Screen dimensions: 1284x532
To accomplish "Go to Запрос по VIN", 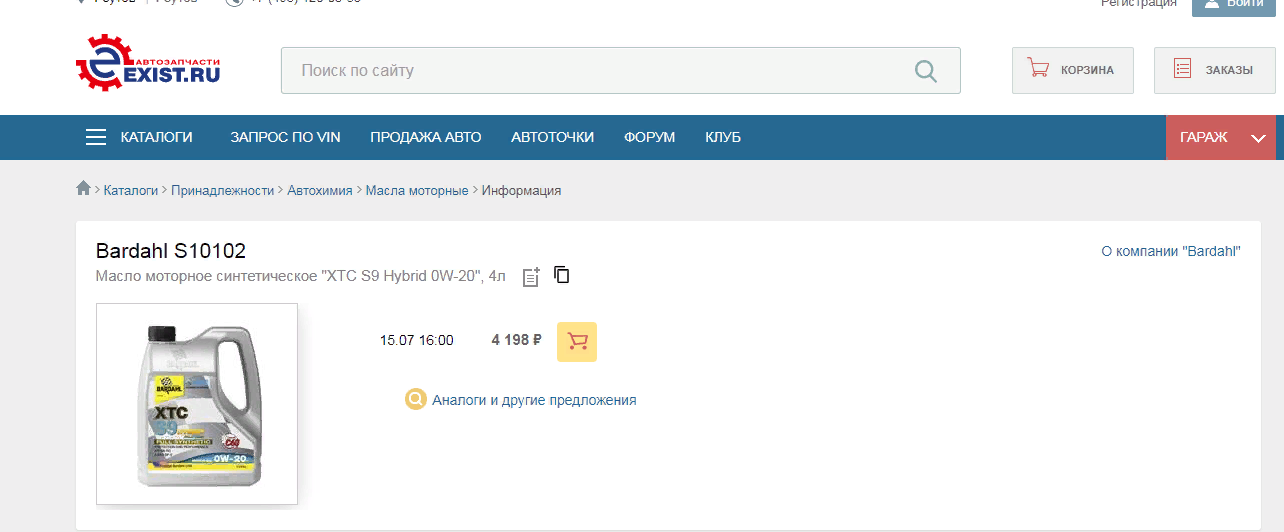I will tap(285, 137).
